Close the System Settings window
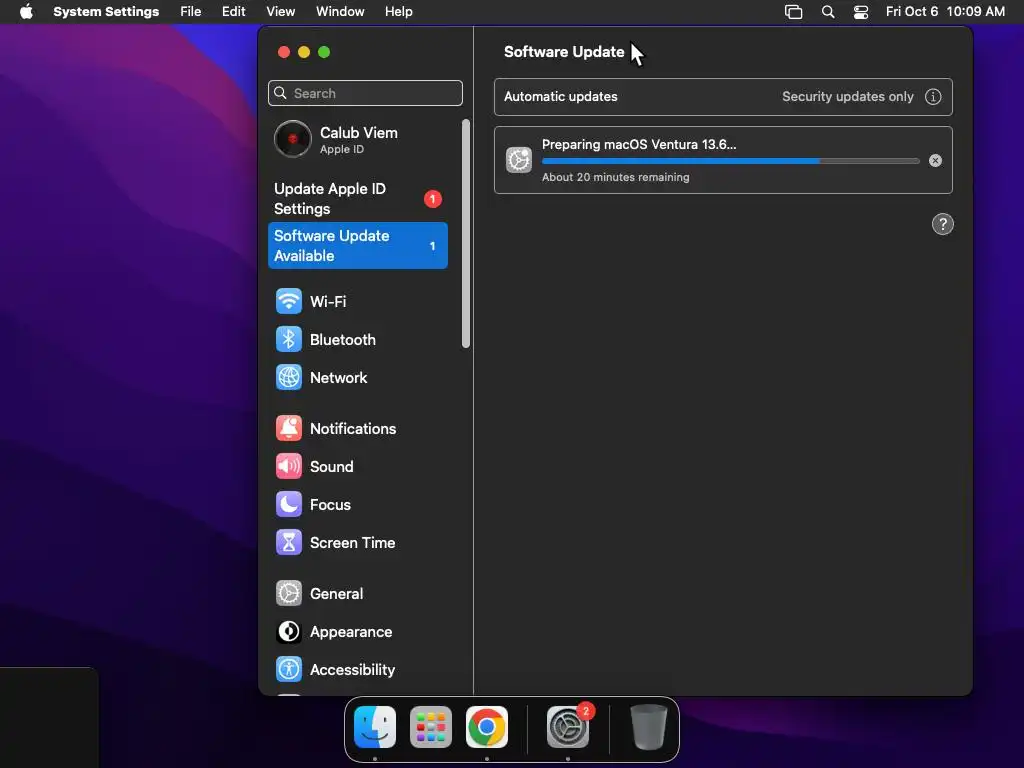 tap(283, 52)
